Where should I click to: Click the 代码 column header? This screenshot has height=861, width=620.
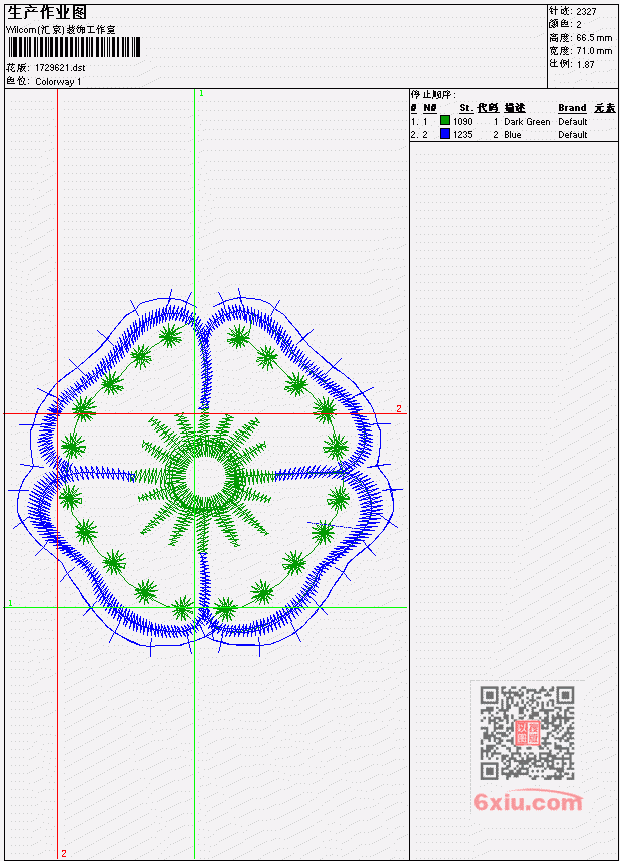tap(488, 108)
